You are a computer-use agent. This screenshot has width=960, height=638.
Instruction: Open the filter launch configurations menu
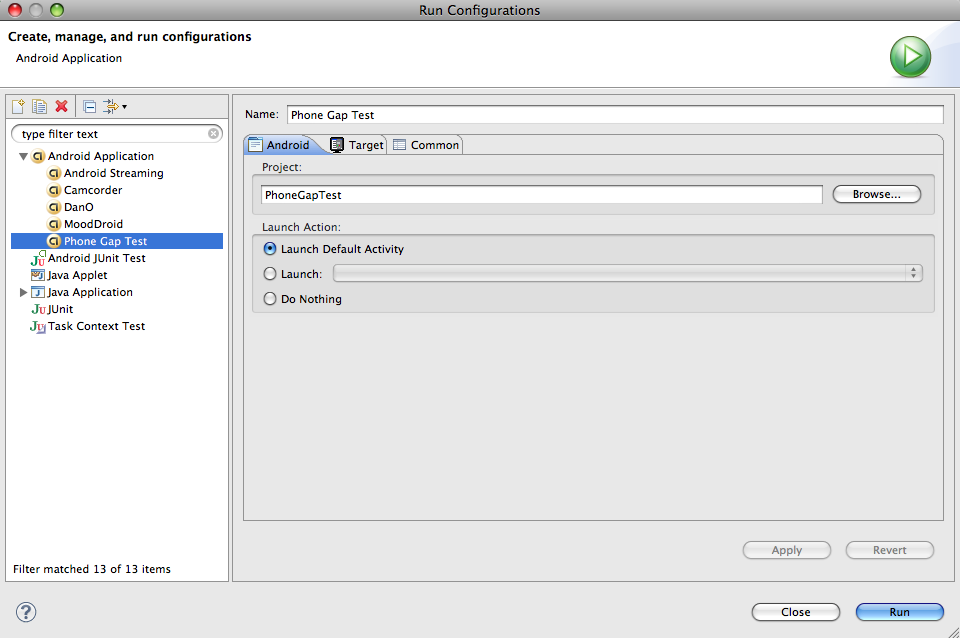114,107
